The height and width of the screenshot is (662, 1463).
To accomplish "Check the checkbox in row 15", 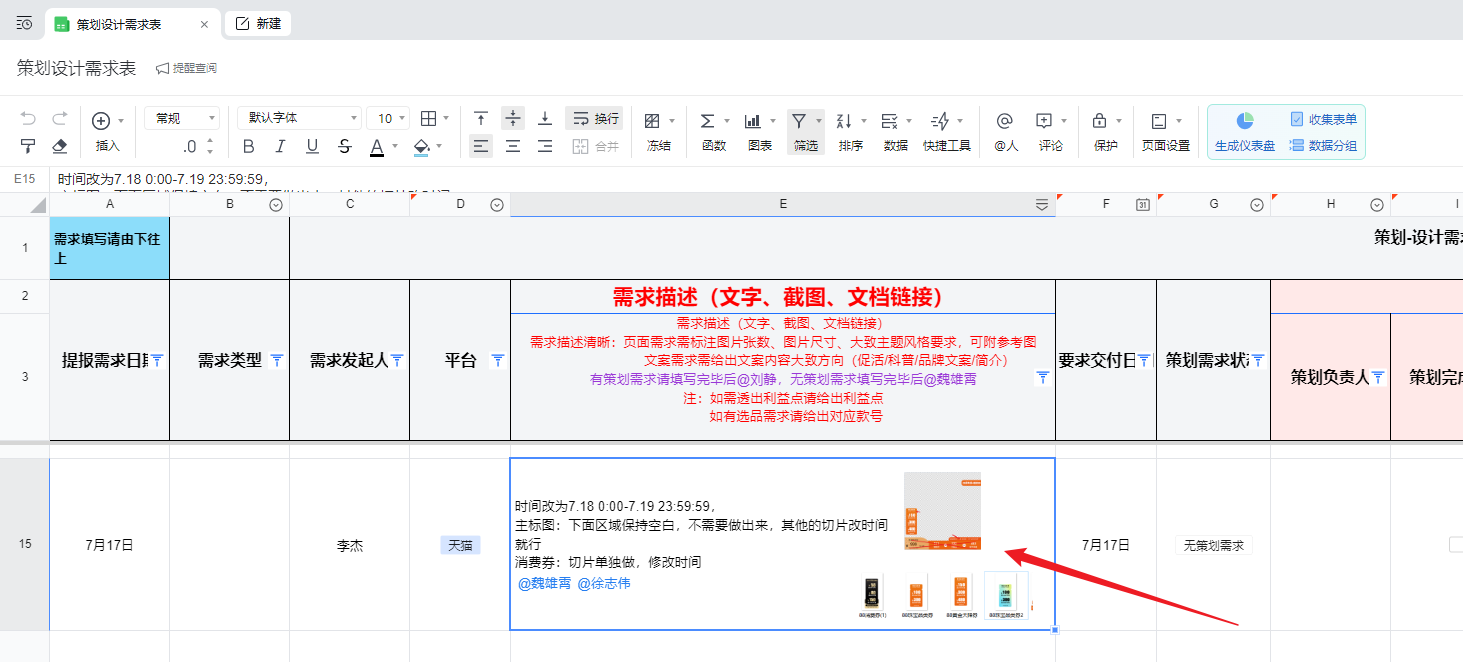I will 1455,545.
